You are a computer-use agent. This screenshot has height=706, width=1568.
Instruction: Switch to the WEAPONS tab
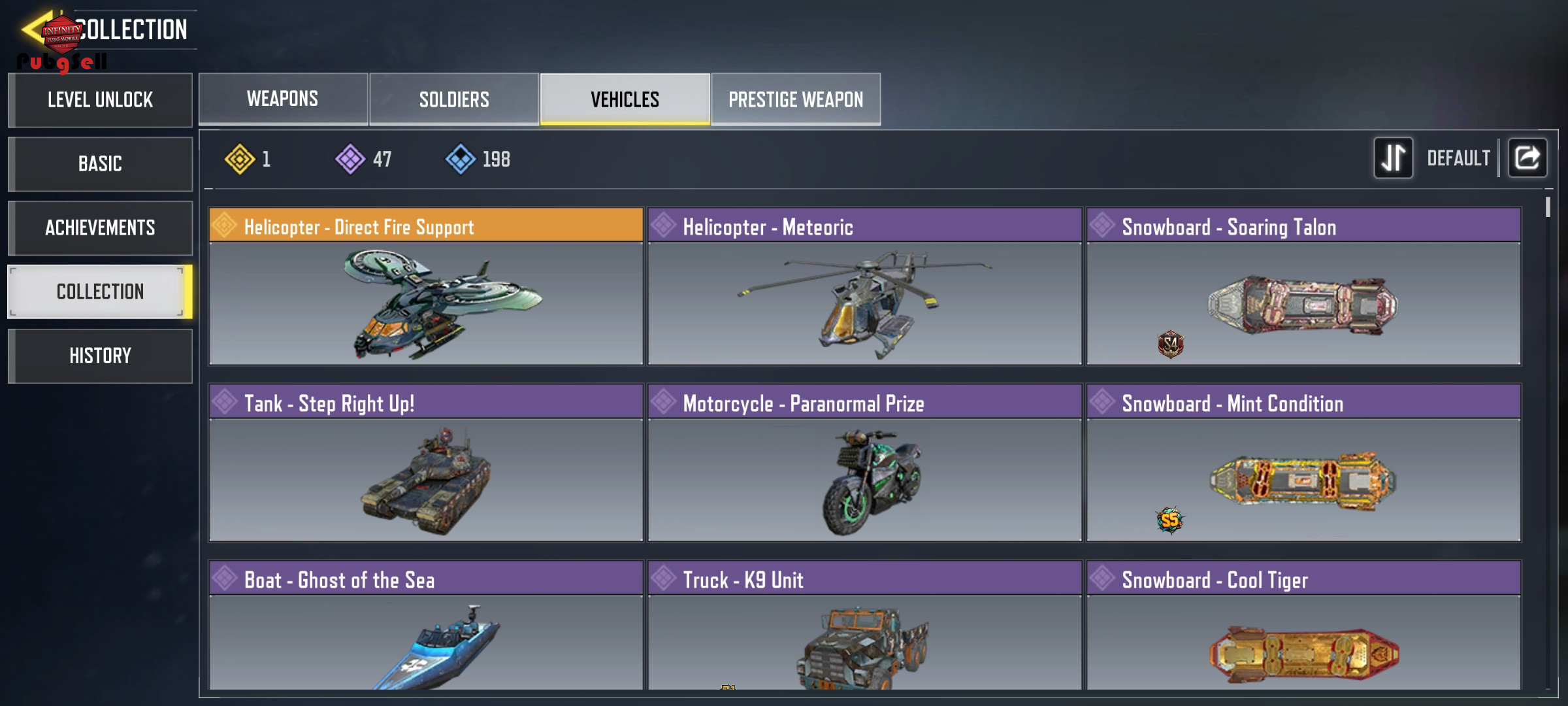pyautogui.click(x=283, y=99)
